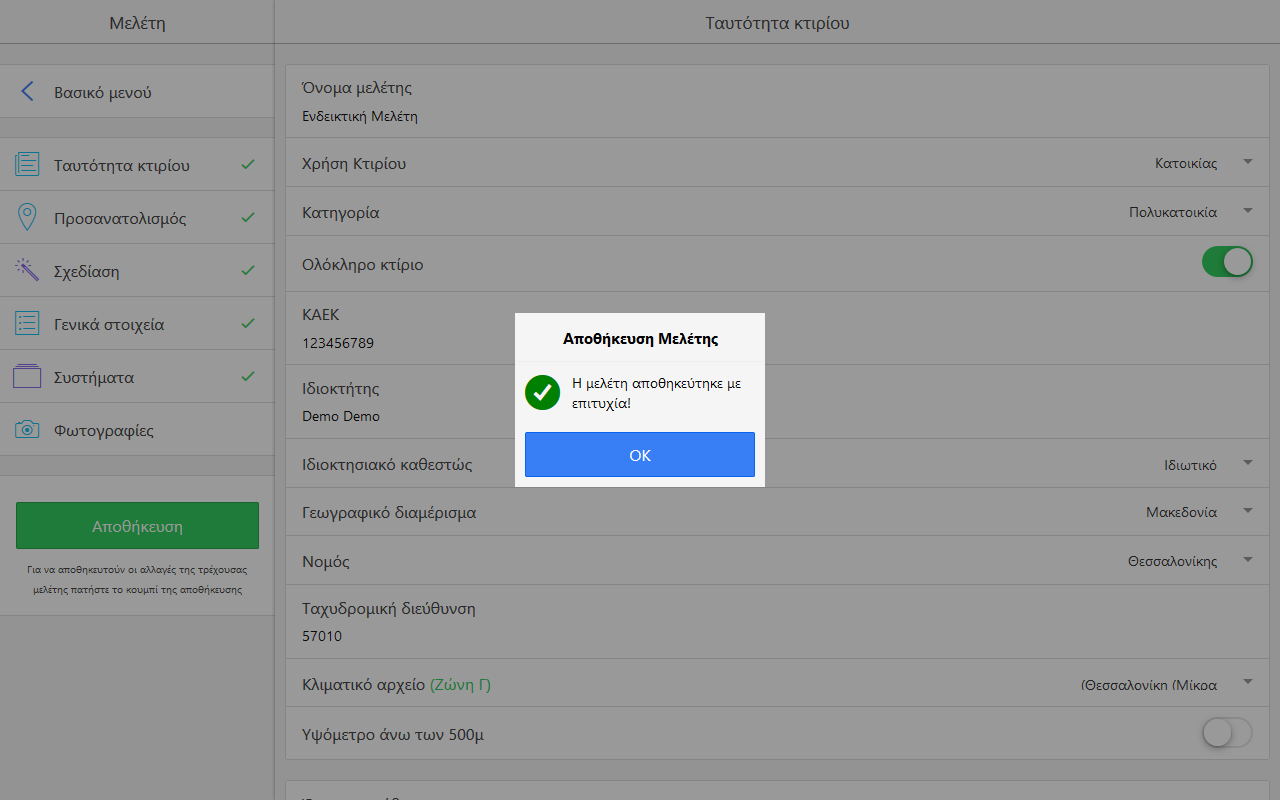The image size is (1280, 800).
Task: Click the Ταχυδρομική διεύθυνση field 57010
Action: point(322,636)
